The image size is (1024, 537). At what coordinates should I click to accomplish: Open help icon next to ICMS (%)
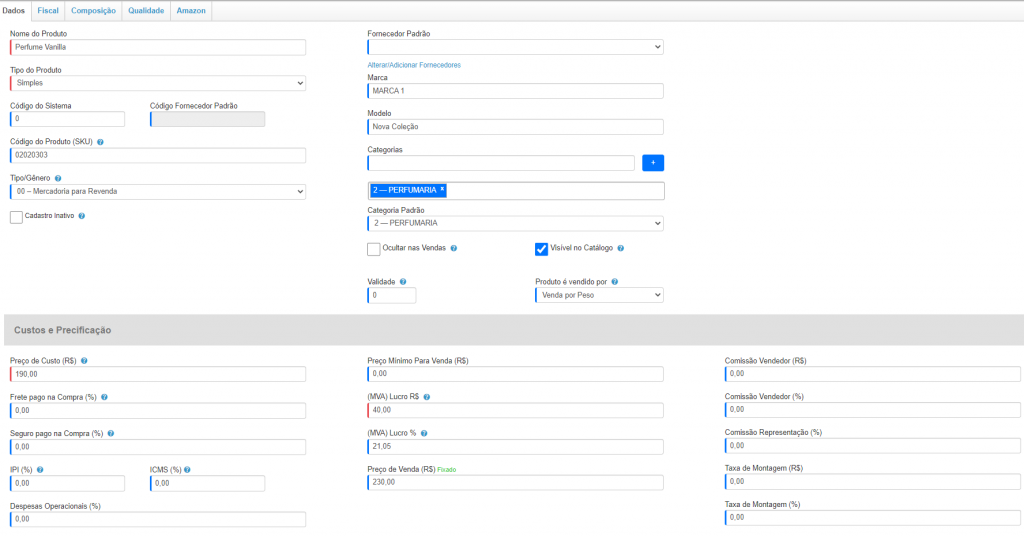click(187, 470)
